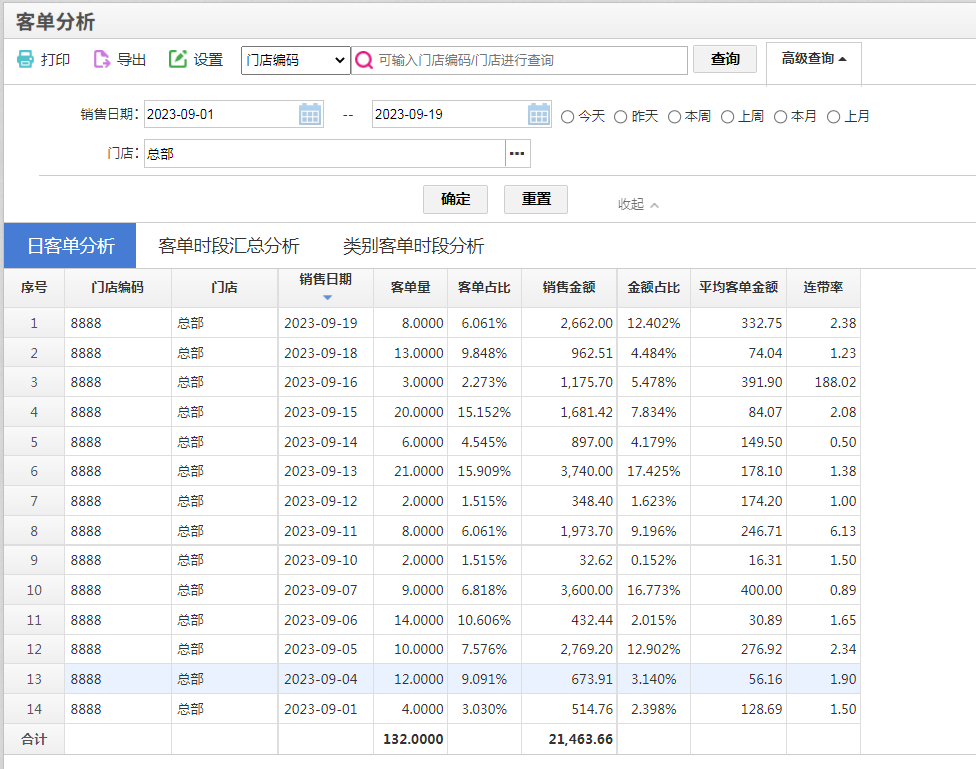Image resolution: width=976 pixels, height=769 pixels.
Task: Select the 今天 radio button
Action: click(x=567, y=116)
